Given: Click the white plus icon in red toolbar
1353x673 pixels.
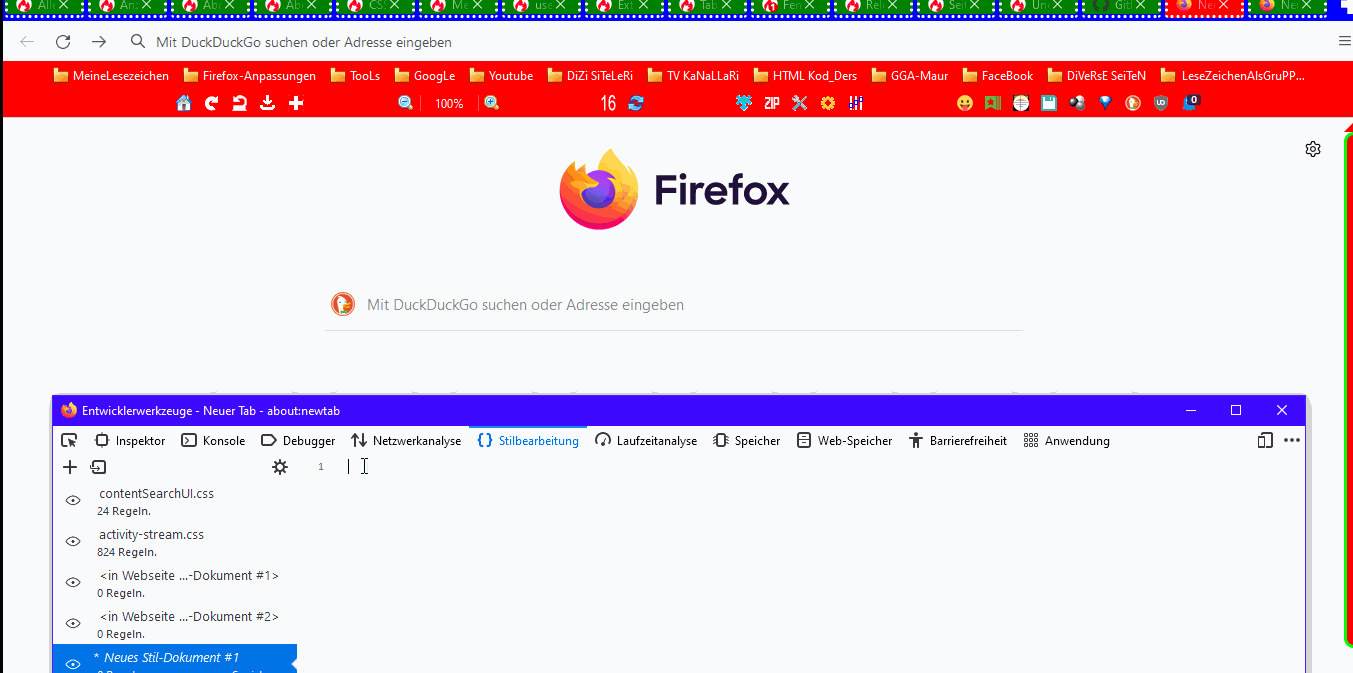Looking at the screenshot, I should [x=296, y=103].
